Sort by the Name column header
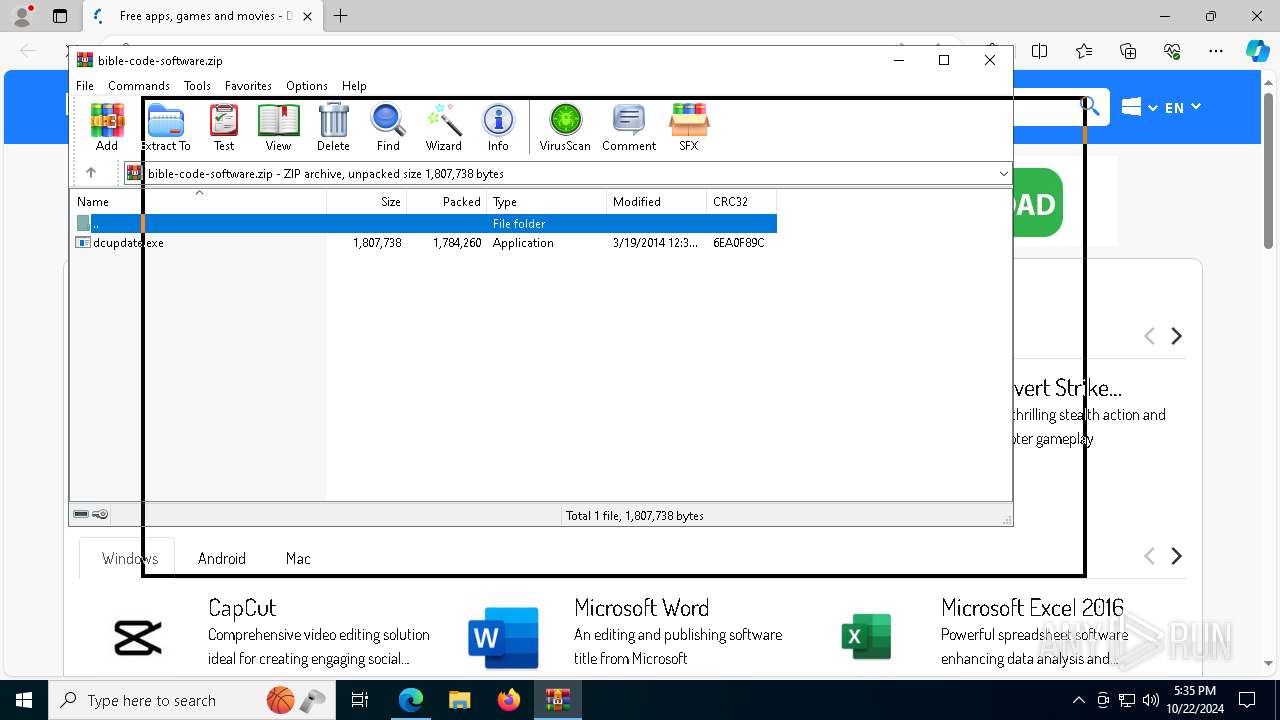This screenshot has width=1280, height=720. click(198, 201)
